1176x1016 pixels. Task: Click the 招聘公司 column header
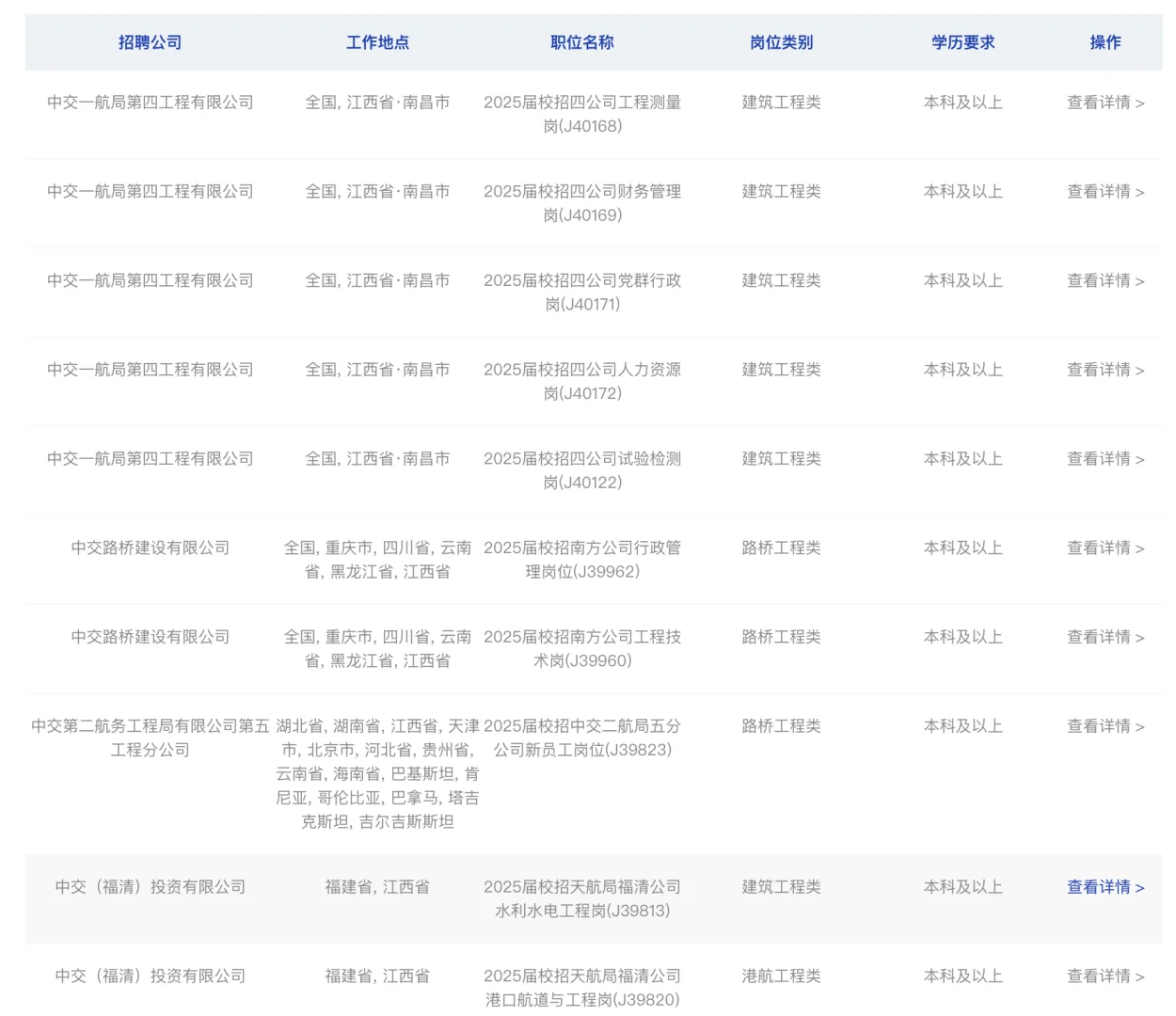150,42
